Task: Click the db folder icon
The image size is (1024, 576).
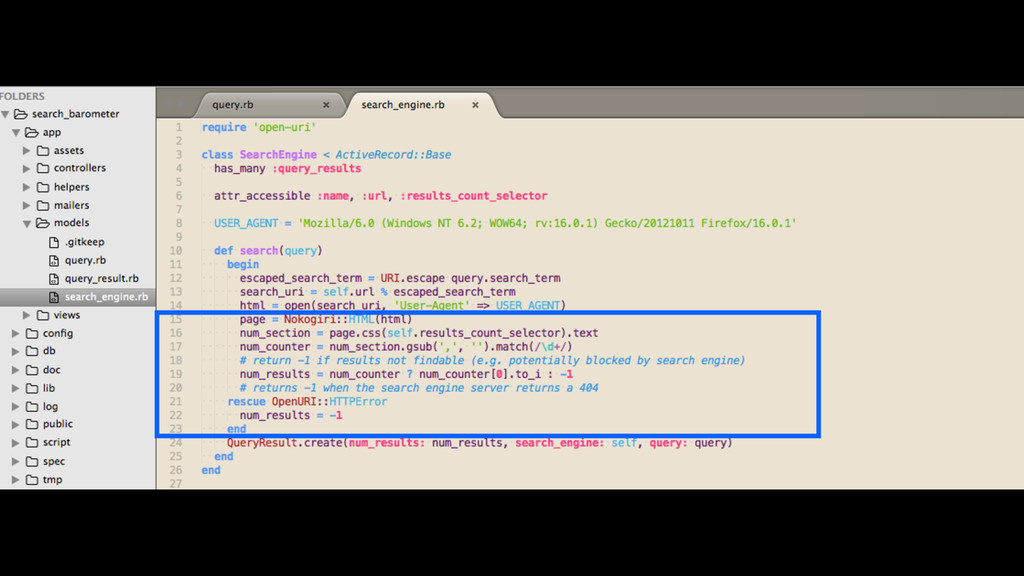Action: (32, 351)
